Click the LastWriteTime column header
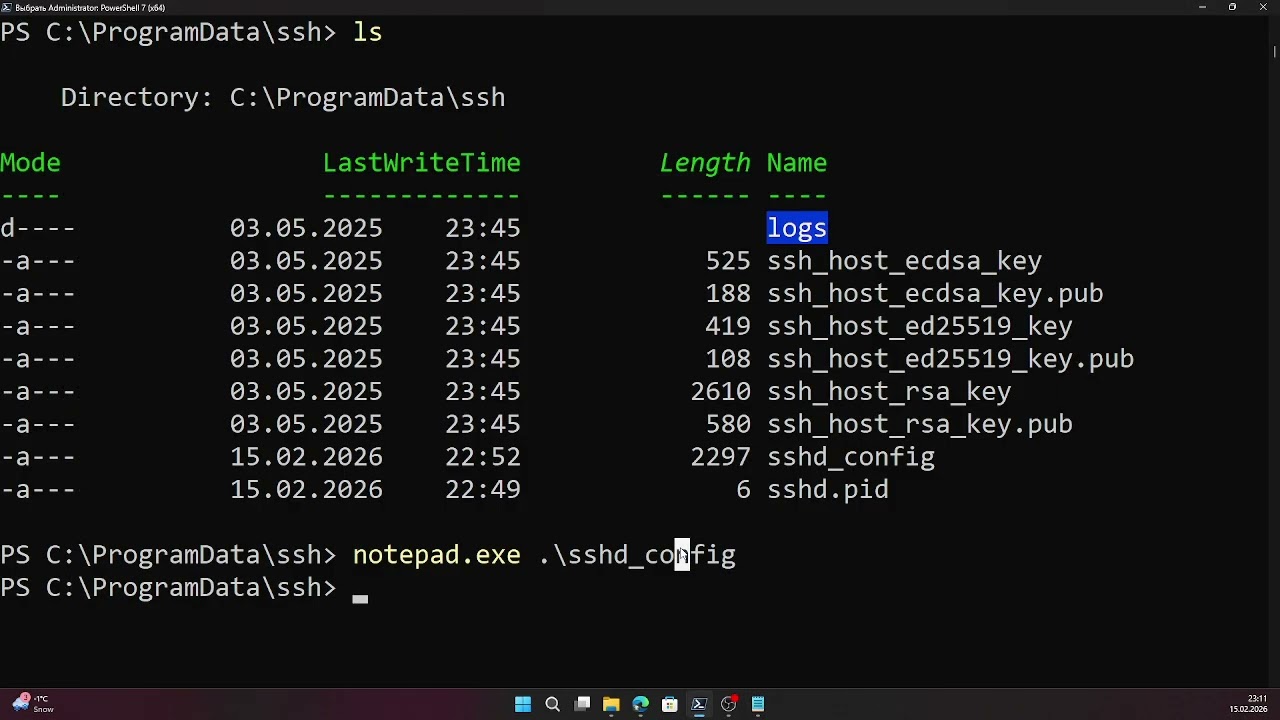 coord(421,163)
